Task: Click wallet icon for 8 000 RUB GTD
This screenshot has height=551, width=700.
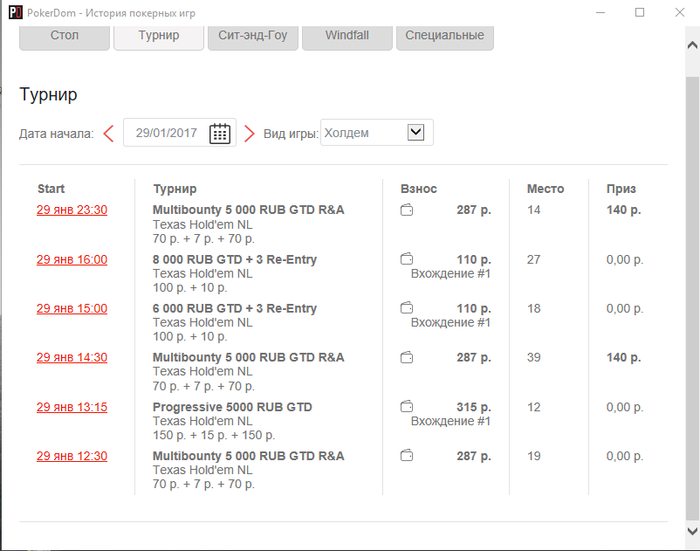Action: (406, 259)
